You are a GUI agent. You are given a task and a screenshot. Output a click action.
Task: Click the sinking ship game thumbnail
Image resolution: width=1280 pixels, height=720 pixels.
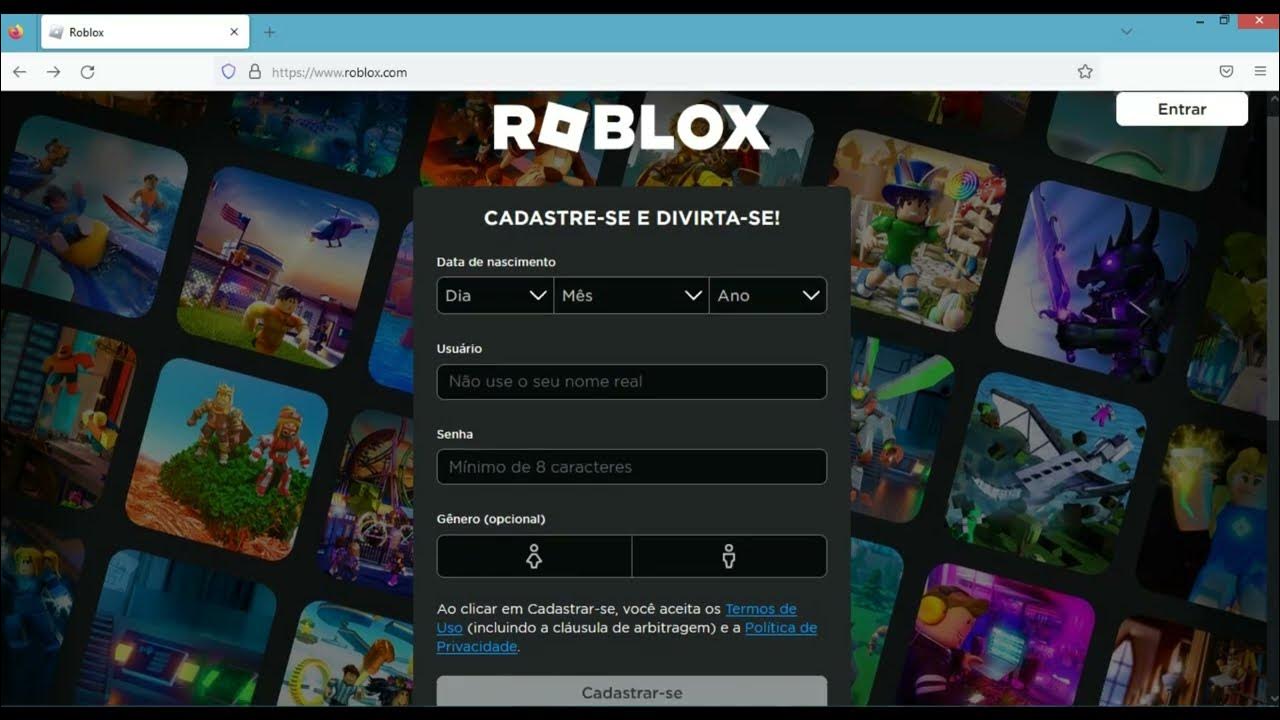pyautogui.click(x=1046, y=473)
